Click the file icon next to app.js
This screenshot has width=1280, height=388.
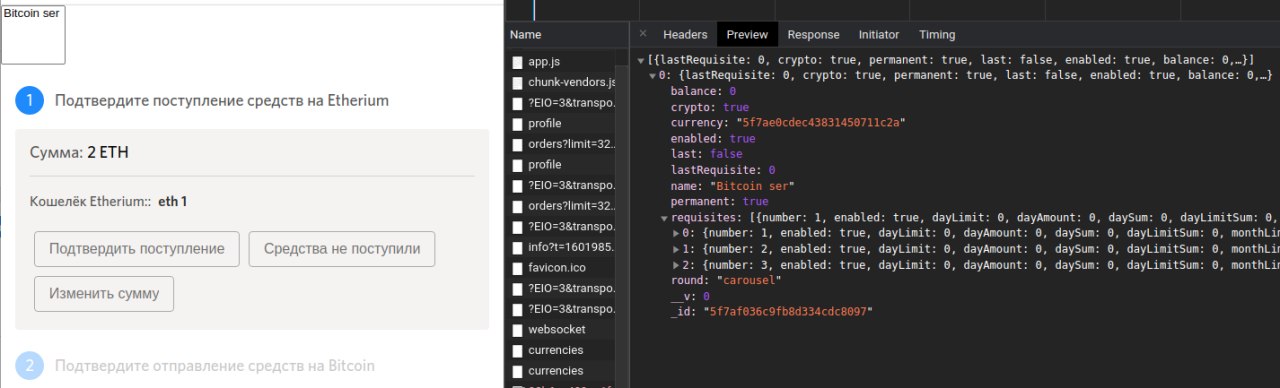[517, 62]
